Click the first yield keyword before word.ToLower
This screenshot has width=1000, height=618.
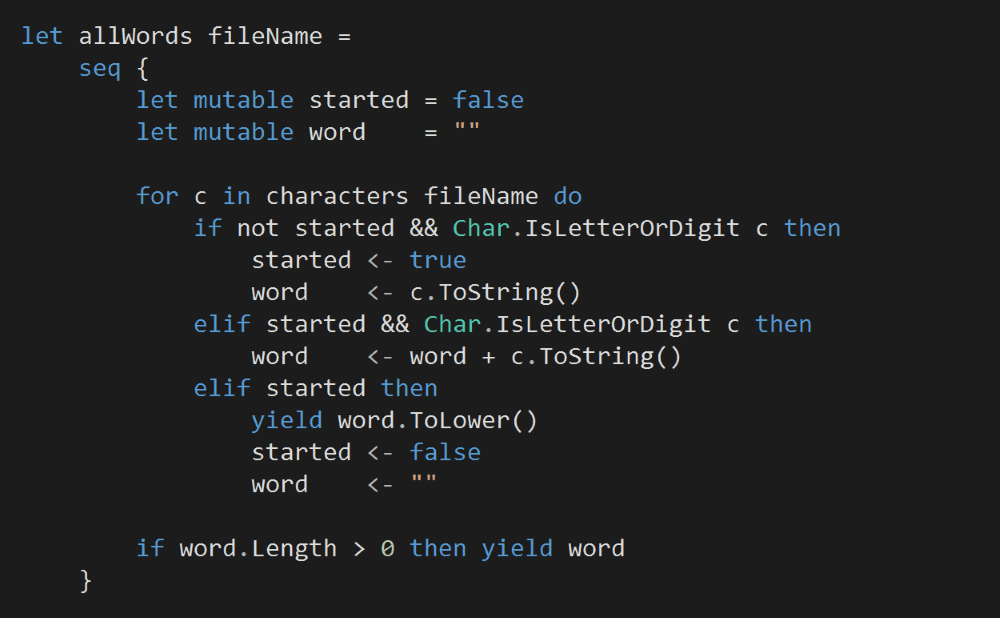[x=287, y=420]
